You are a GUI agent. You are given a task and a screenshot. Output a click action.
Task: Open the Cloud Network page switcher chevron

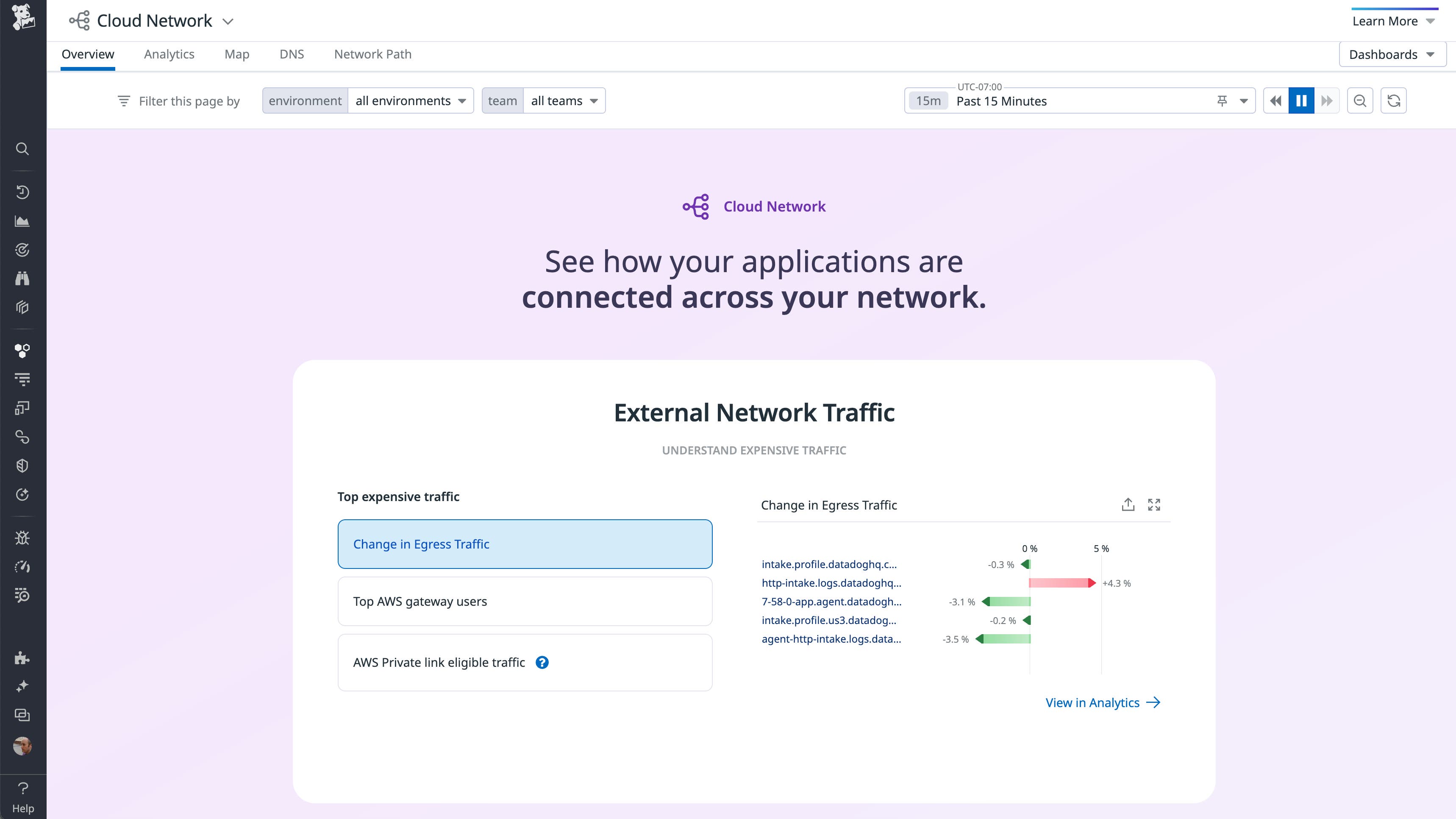[228, 21]
